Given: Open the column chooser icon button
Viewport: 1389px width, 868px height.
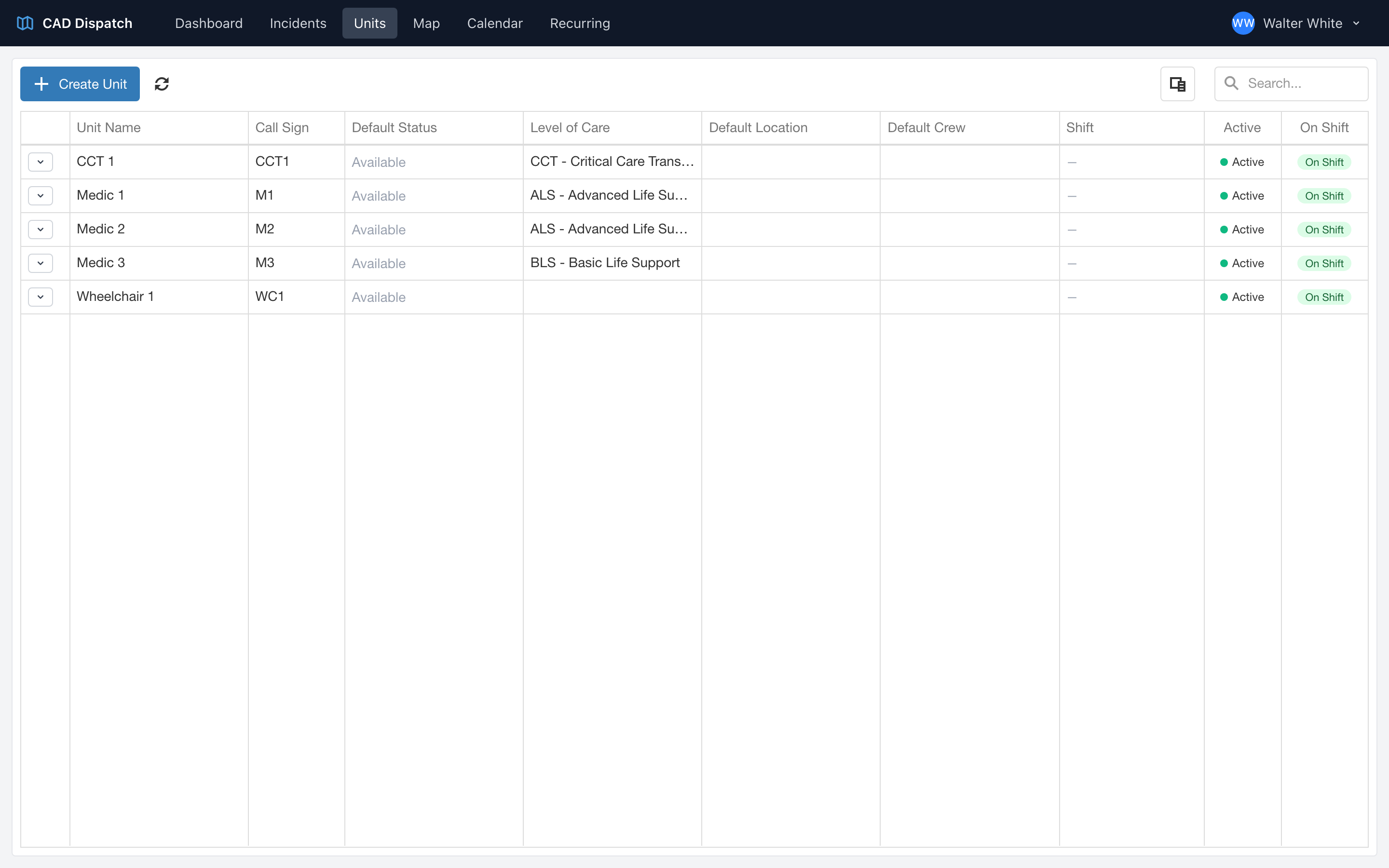Looking at the screenshot, I should pyautogui.click(x=1177, y=84).
